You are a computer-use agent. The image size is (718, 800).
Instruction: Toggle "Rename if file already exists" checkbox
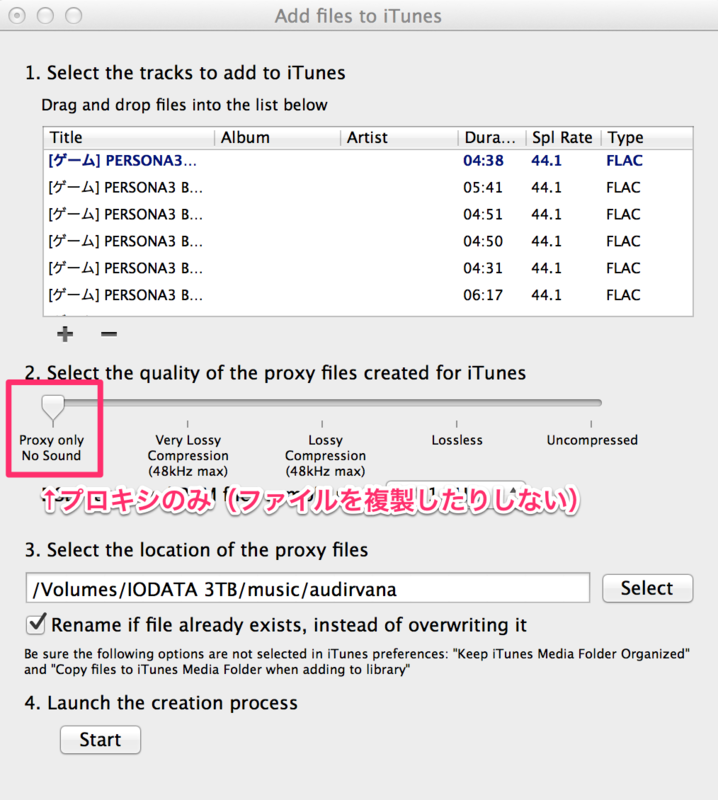[36, 624]
